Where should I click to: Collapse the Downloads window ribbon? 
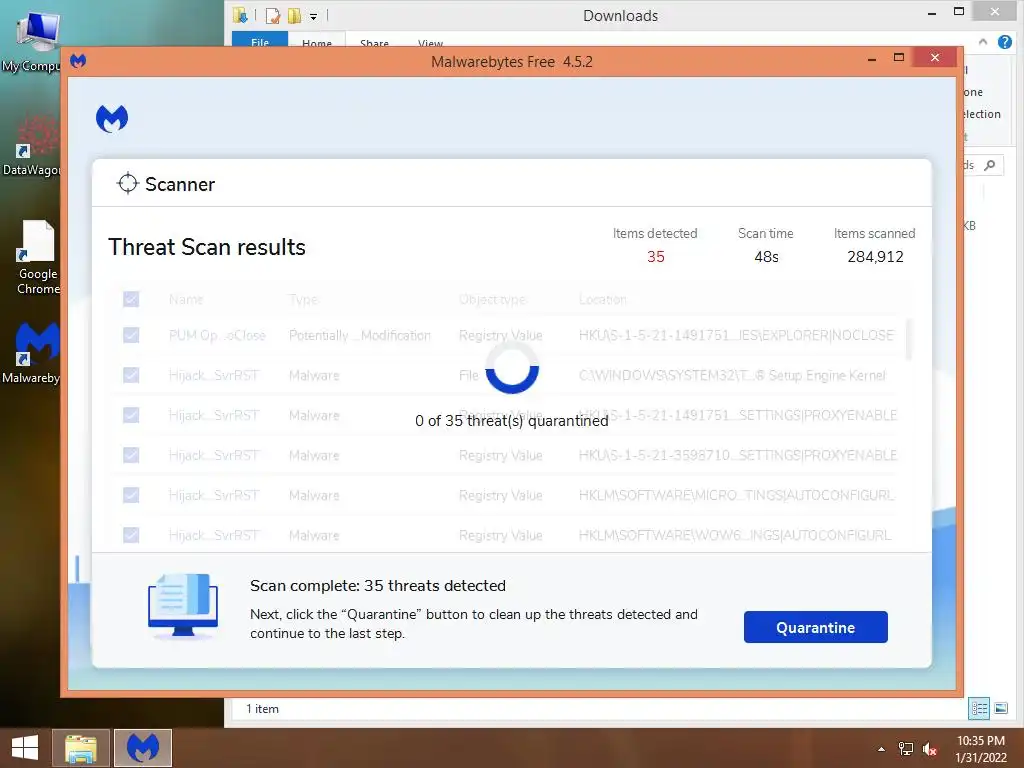point(983,42)
